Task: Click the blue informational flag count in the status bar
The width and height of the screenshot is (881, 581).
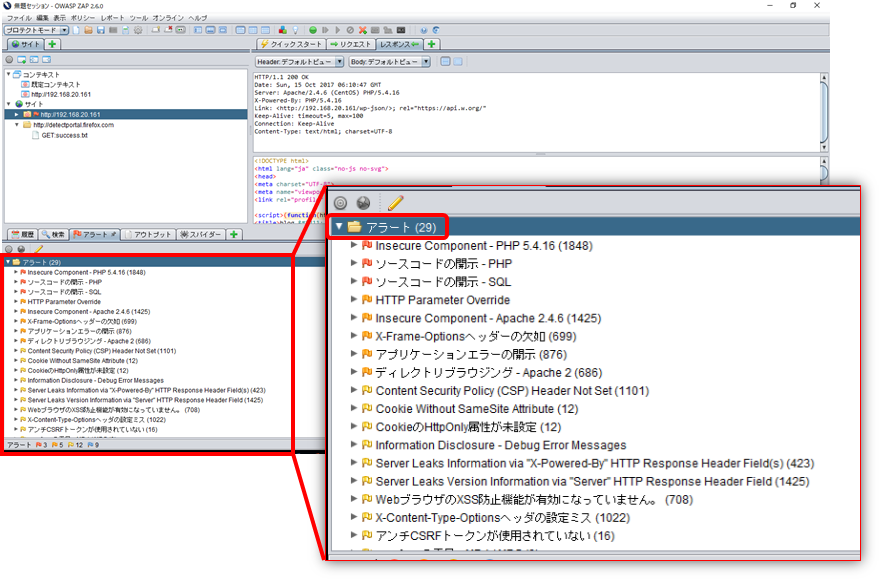Action: click(x=93, y=445)
